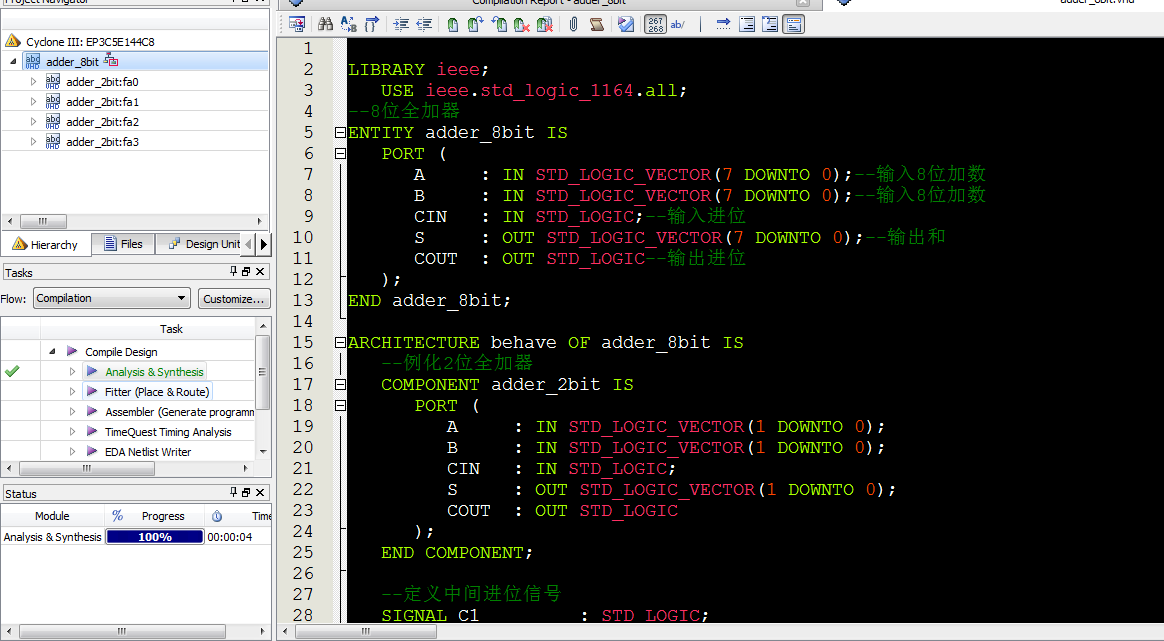Expand the adder_2bit:fa3 node
The height and width of the screenshot is (641, 1164).
[33, 142]
